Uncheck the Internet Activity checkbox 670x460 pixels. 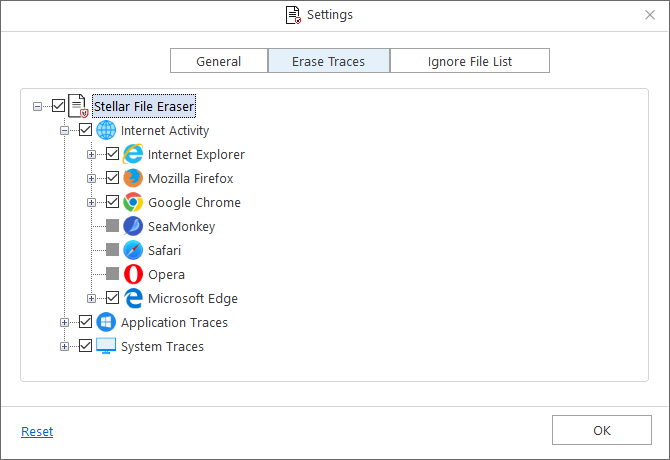[85, 130]
